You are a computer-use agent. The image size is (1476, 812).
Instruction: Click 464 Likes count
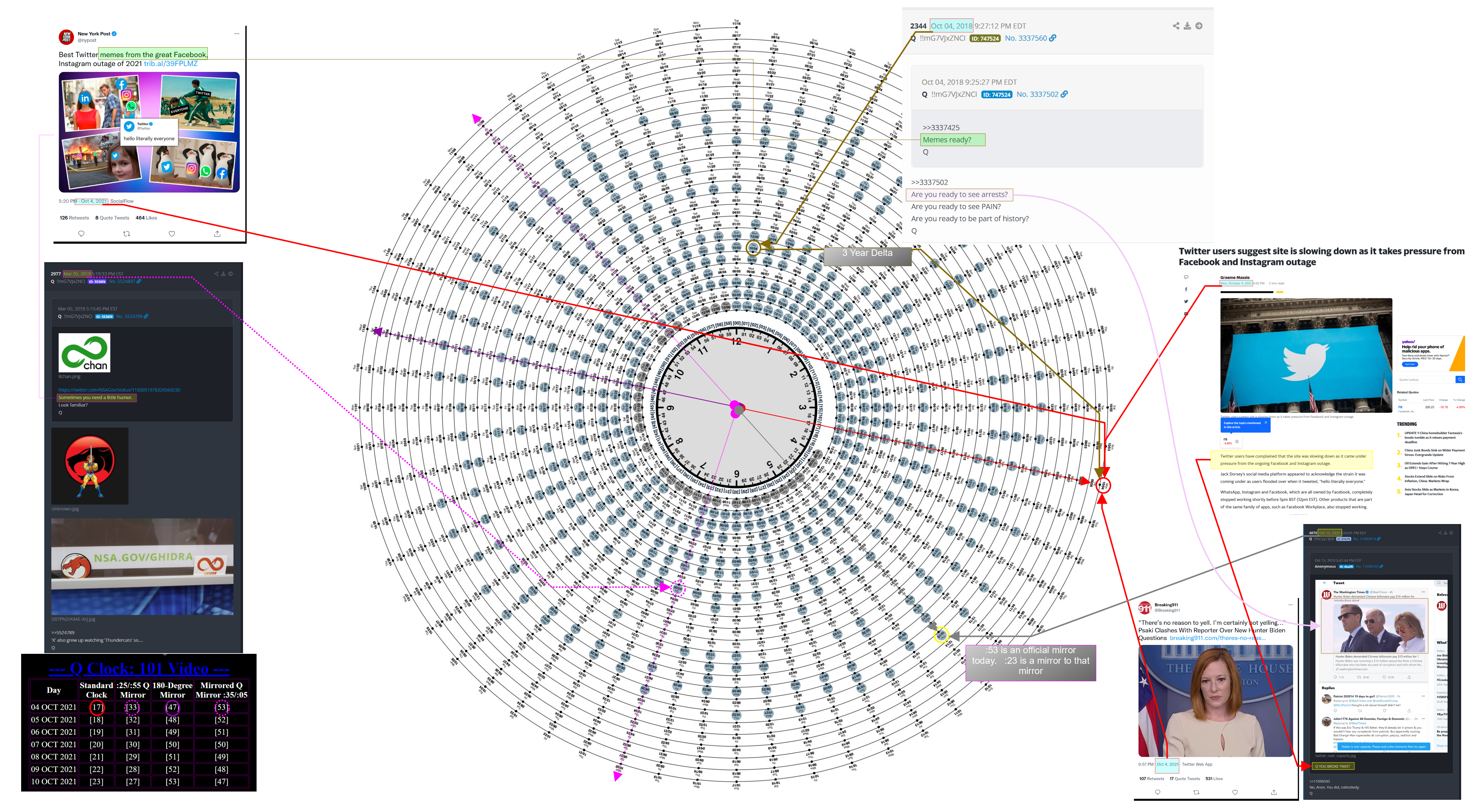(146, 218)
